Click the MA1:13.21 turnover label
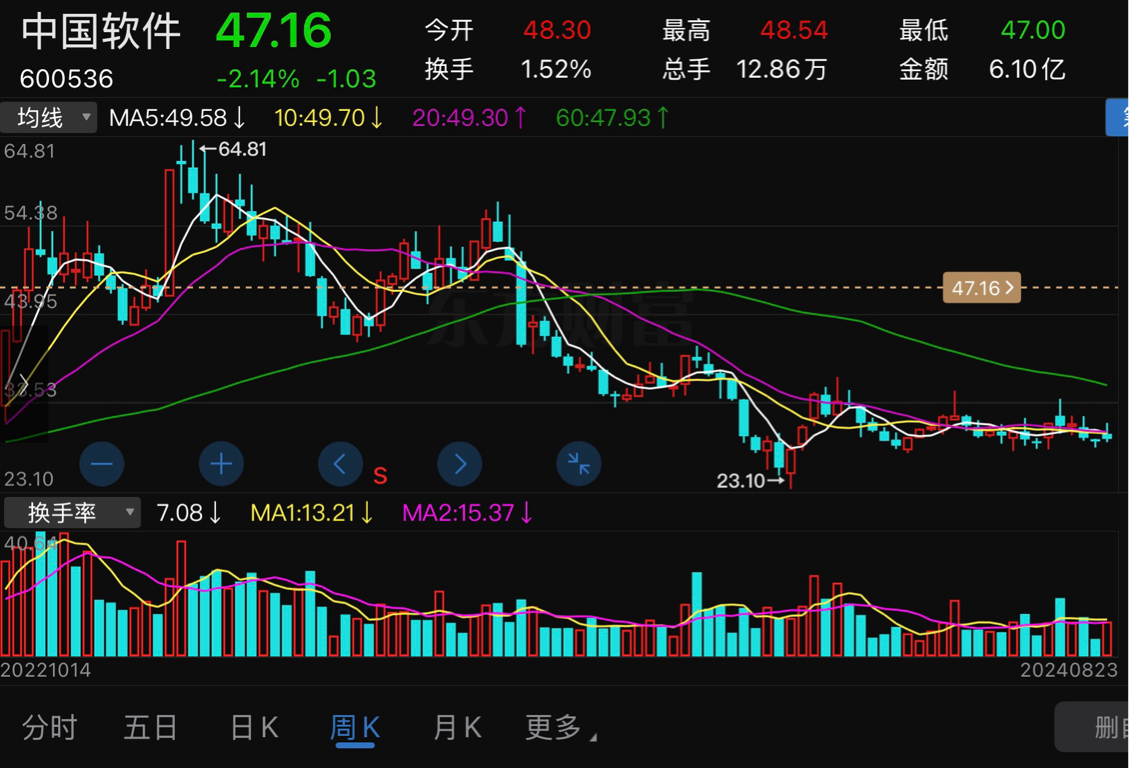This screenshot has height=769, width=1129. pyautogui.click(x=312, y=513)
